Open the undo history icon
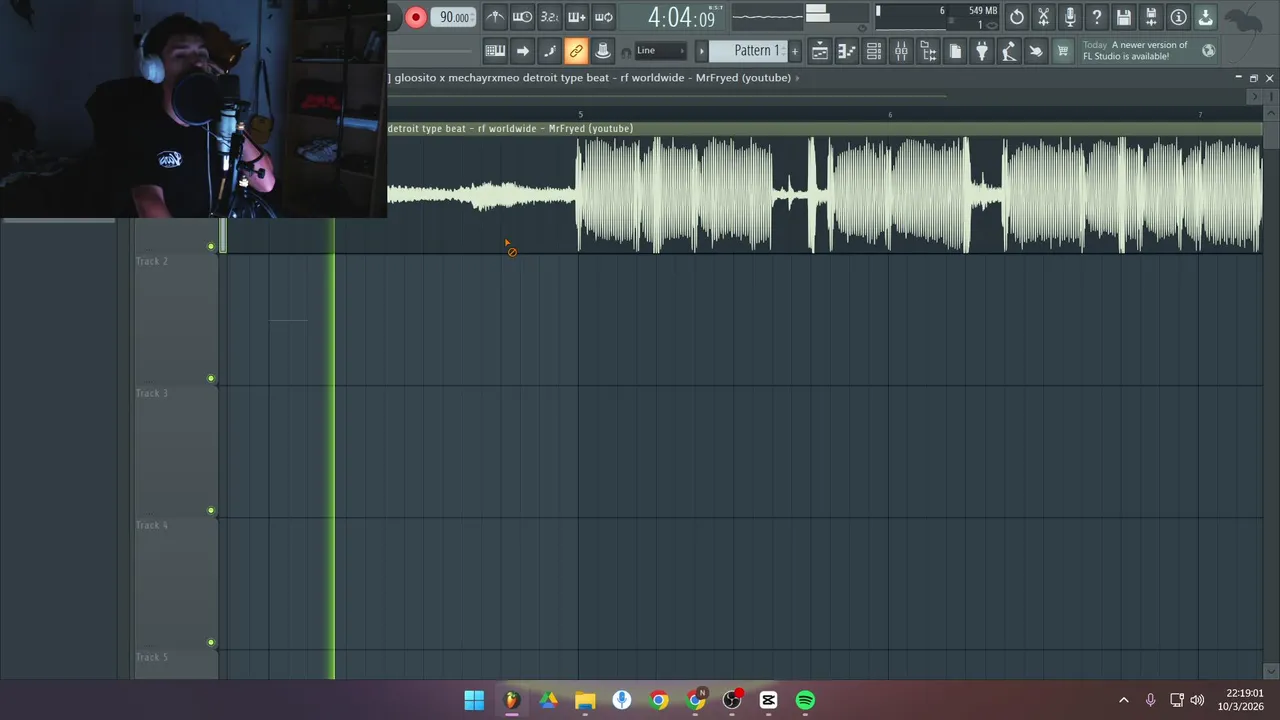 [x=1017, y=17]
